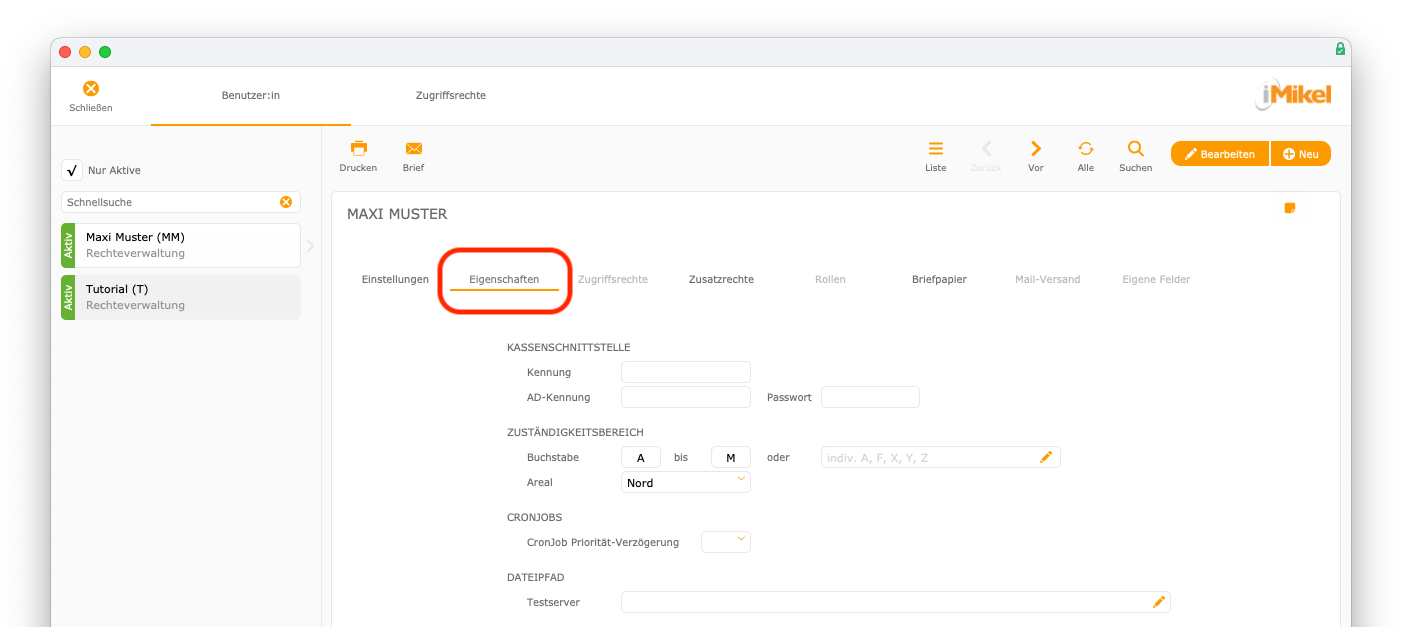The image size is (1407, 627).
Task: Click the Kennung input field
Action: (686, 372)
